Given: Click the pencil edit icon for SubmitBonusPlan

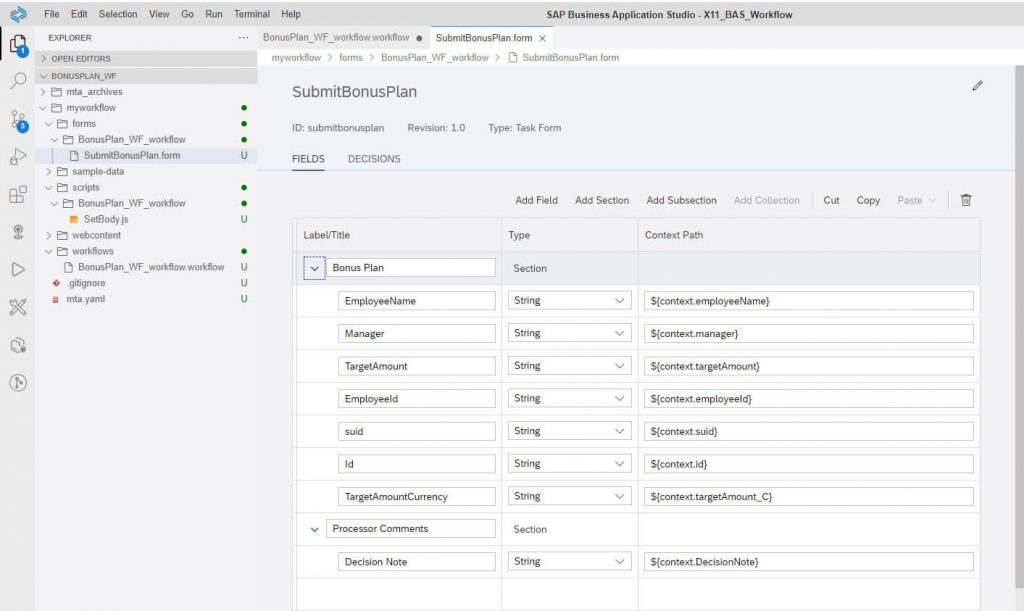Looking at the screenshot, I should [x=977, y=86].
